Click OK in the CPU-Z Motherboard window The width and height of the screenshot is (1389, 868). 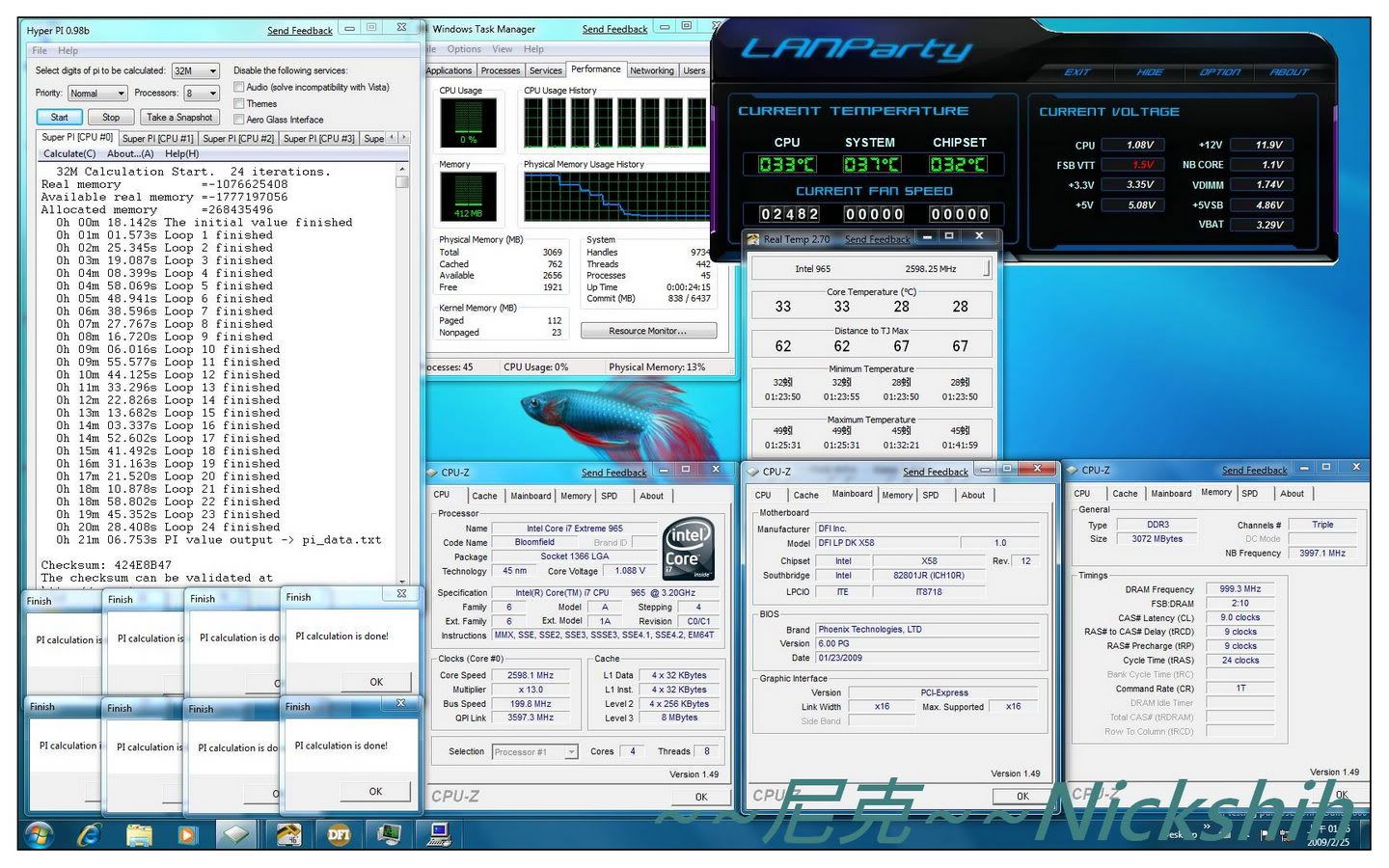click(1022, 796)
